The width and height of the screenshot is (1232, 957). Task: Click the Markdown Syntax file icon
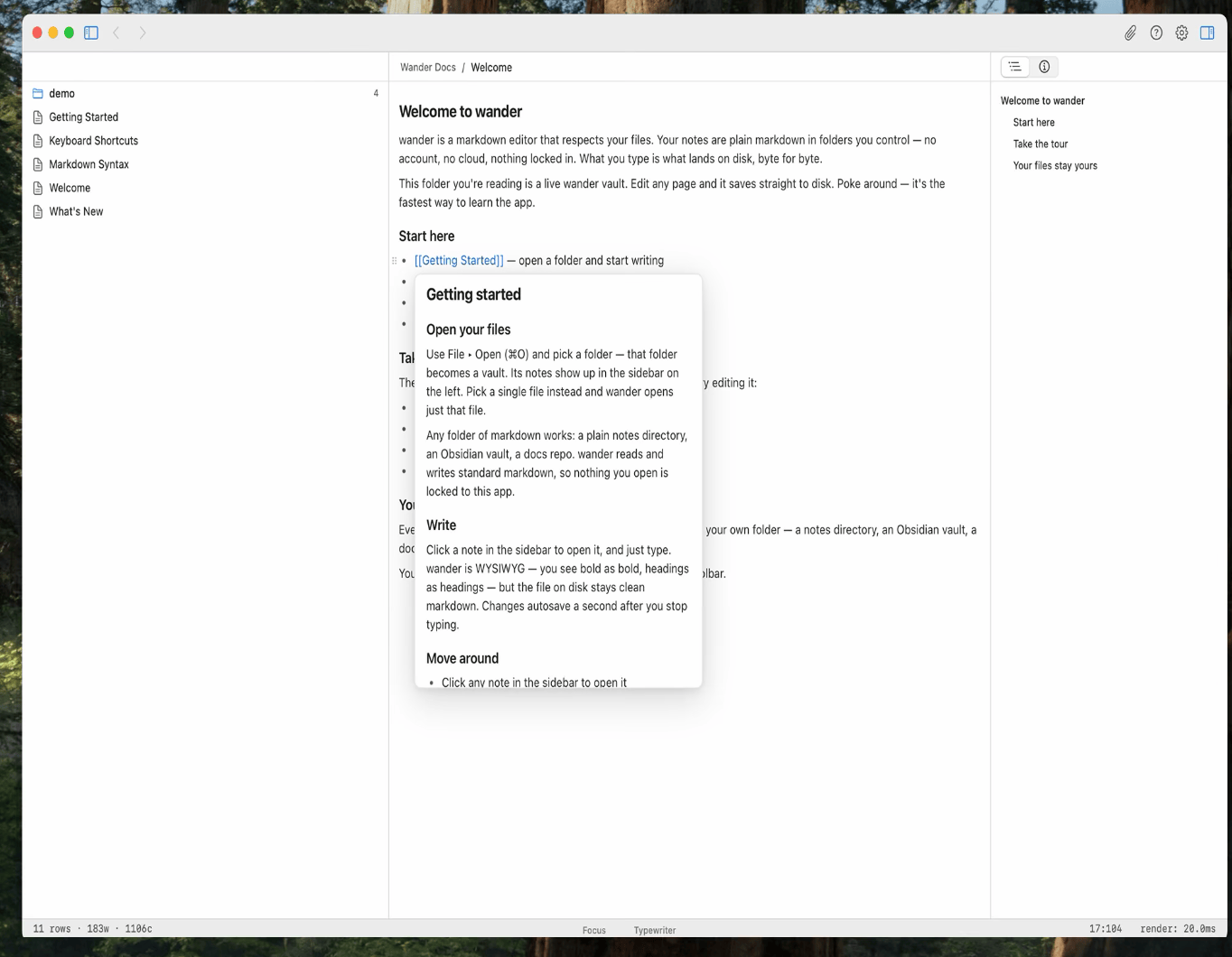[38, 164]
